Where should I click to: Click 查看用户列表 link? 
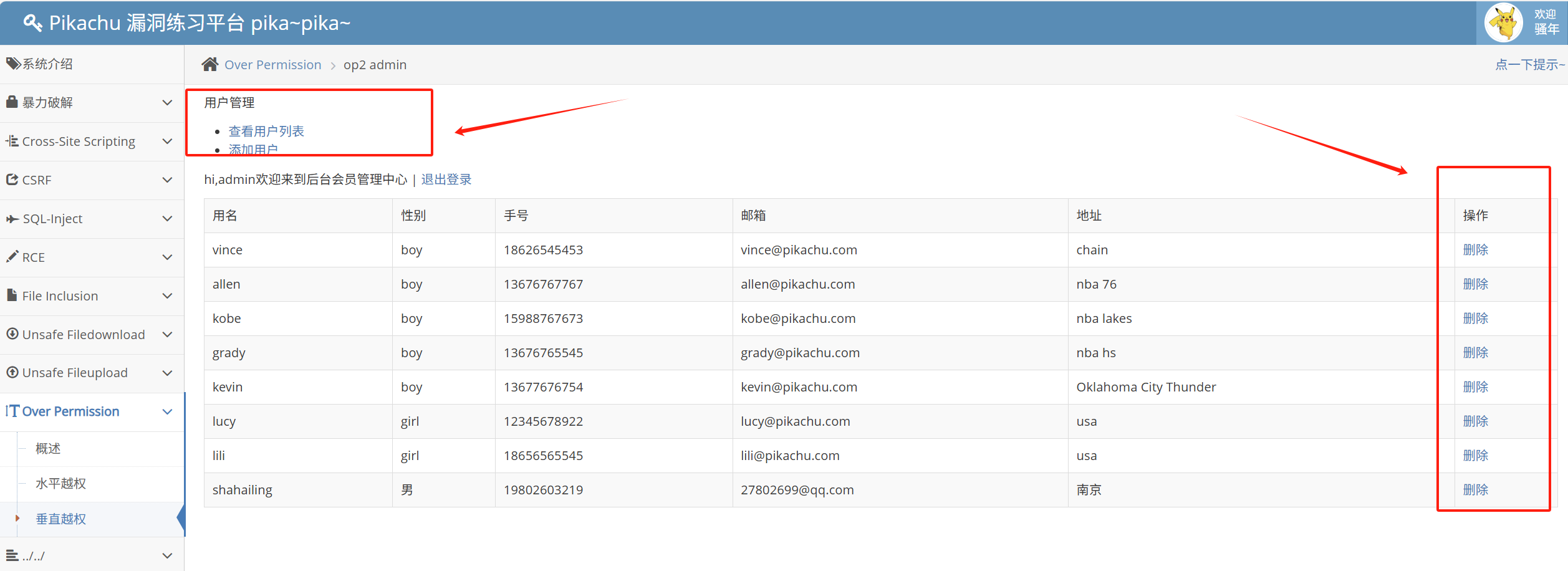pyautogui.click(x=266, y=131)
